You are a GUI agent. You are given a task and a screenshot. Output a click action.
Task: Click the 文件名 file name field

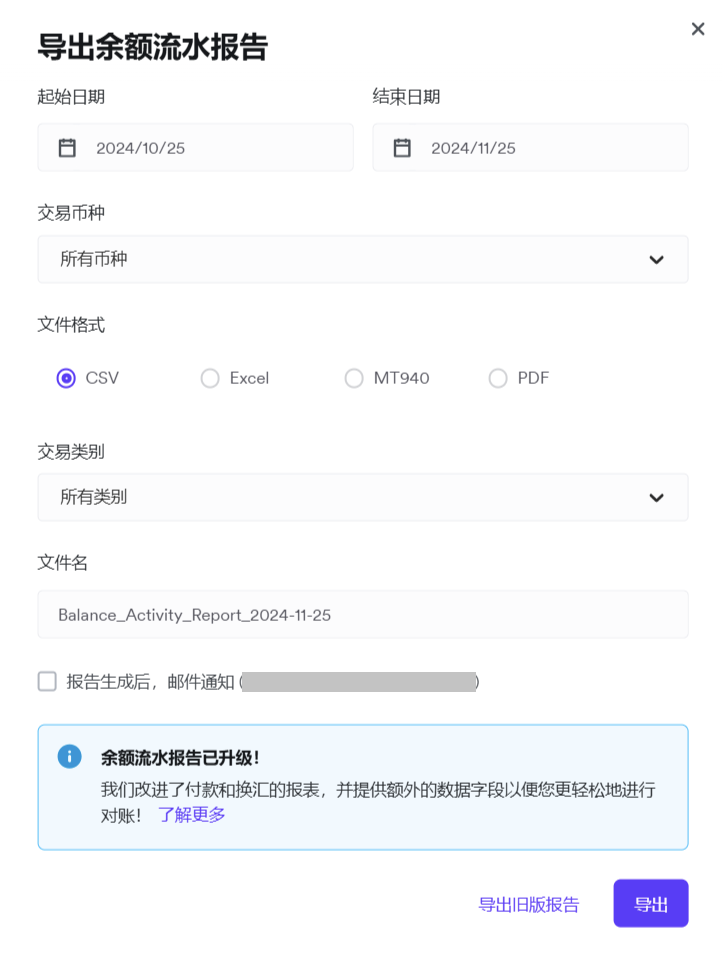[x=362, y=614]
